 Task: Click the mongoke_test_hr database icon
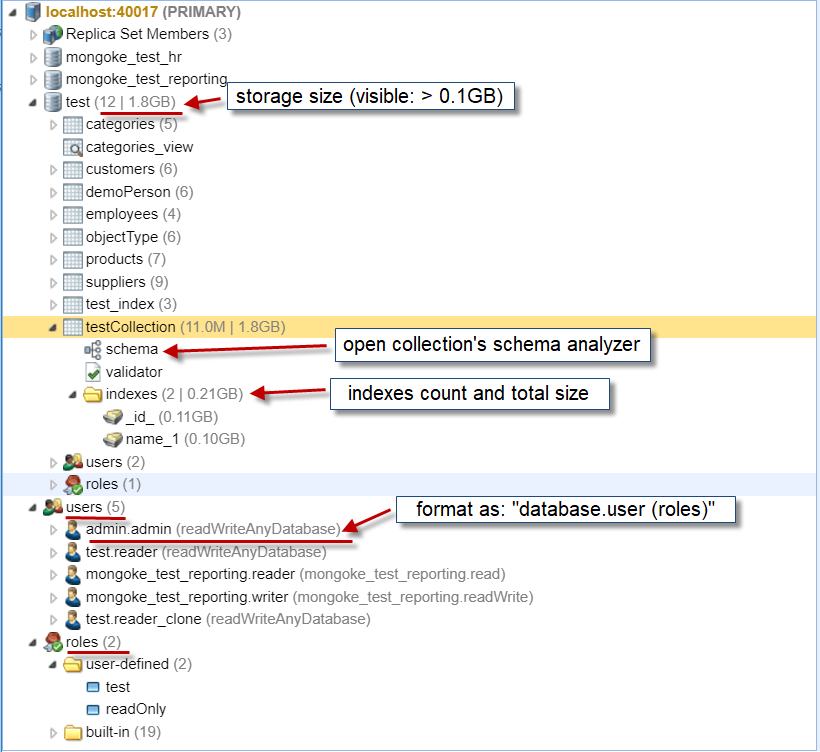[53, 57]
